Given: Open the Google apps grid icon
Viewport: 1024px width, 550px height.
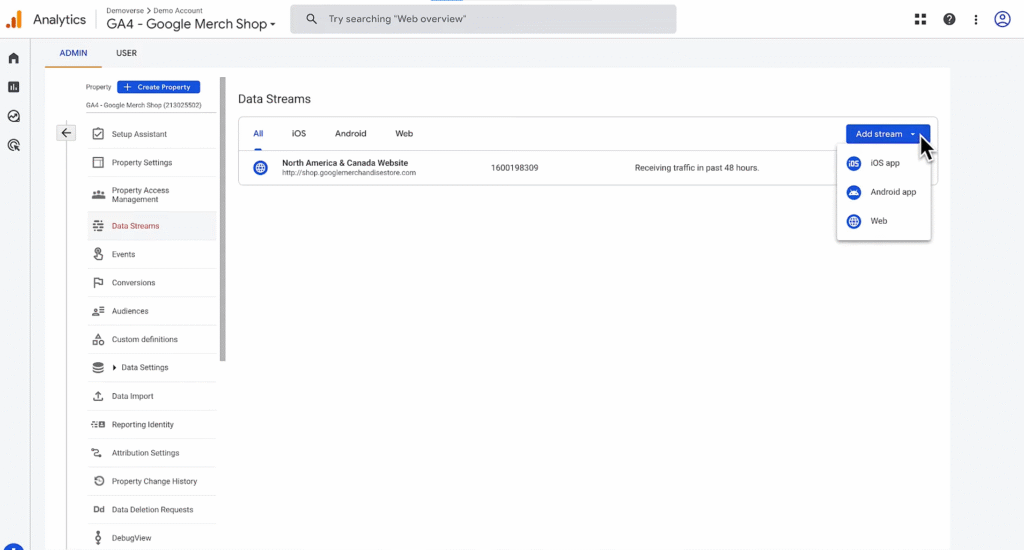Looking at the screenshot, I should point(920,19).
